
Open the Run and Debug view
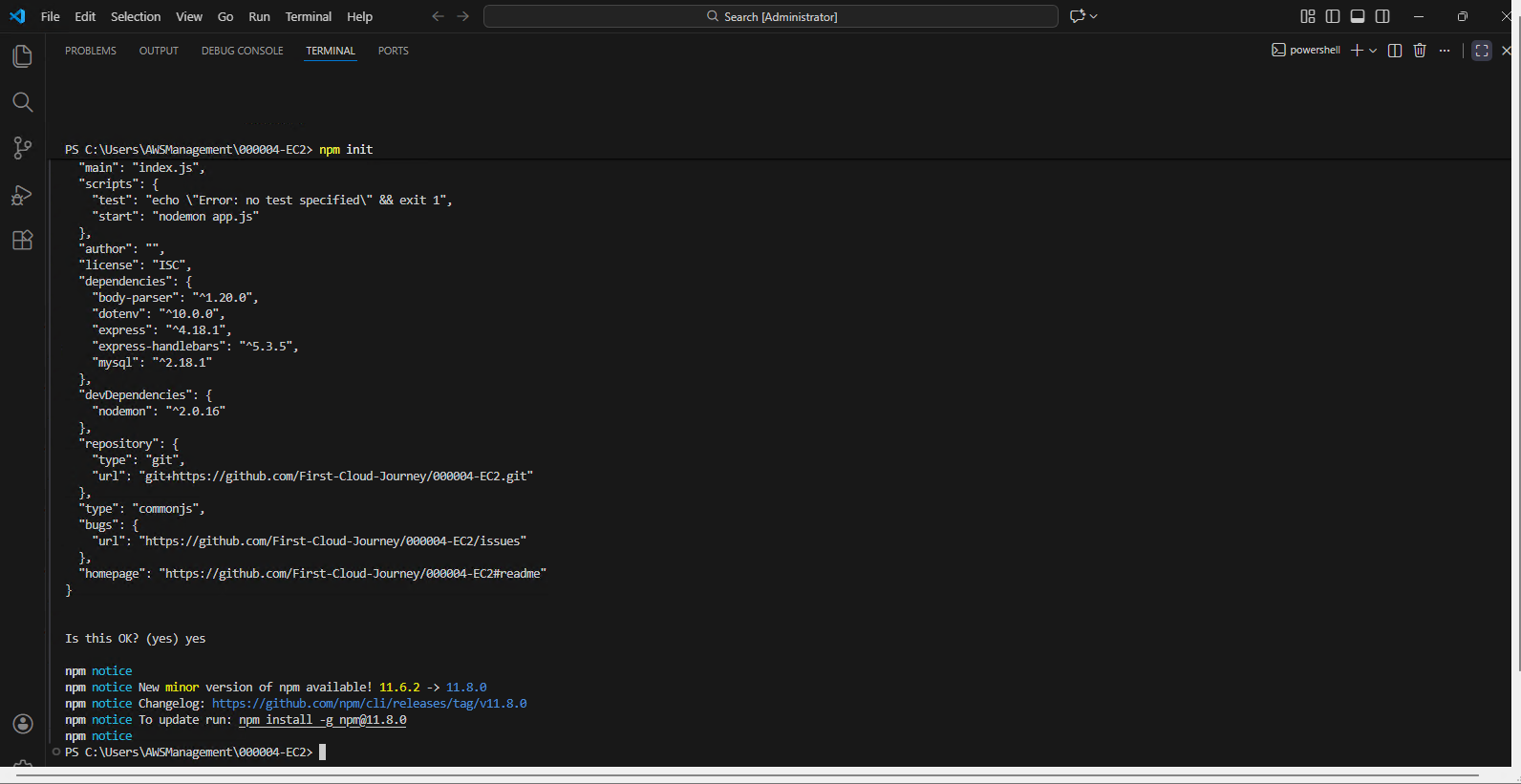tap(22, 195)
